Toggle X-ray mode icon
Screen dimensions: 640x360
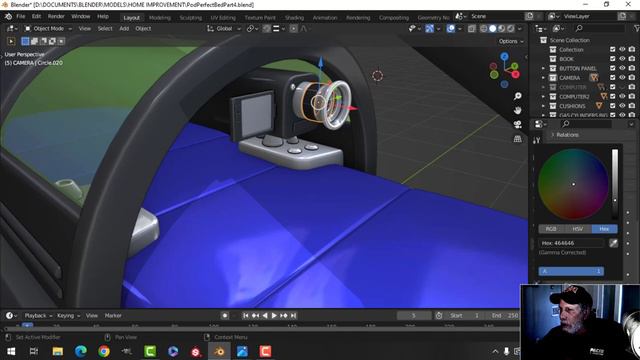[x=472, y=29]
